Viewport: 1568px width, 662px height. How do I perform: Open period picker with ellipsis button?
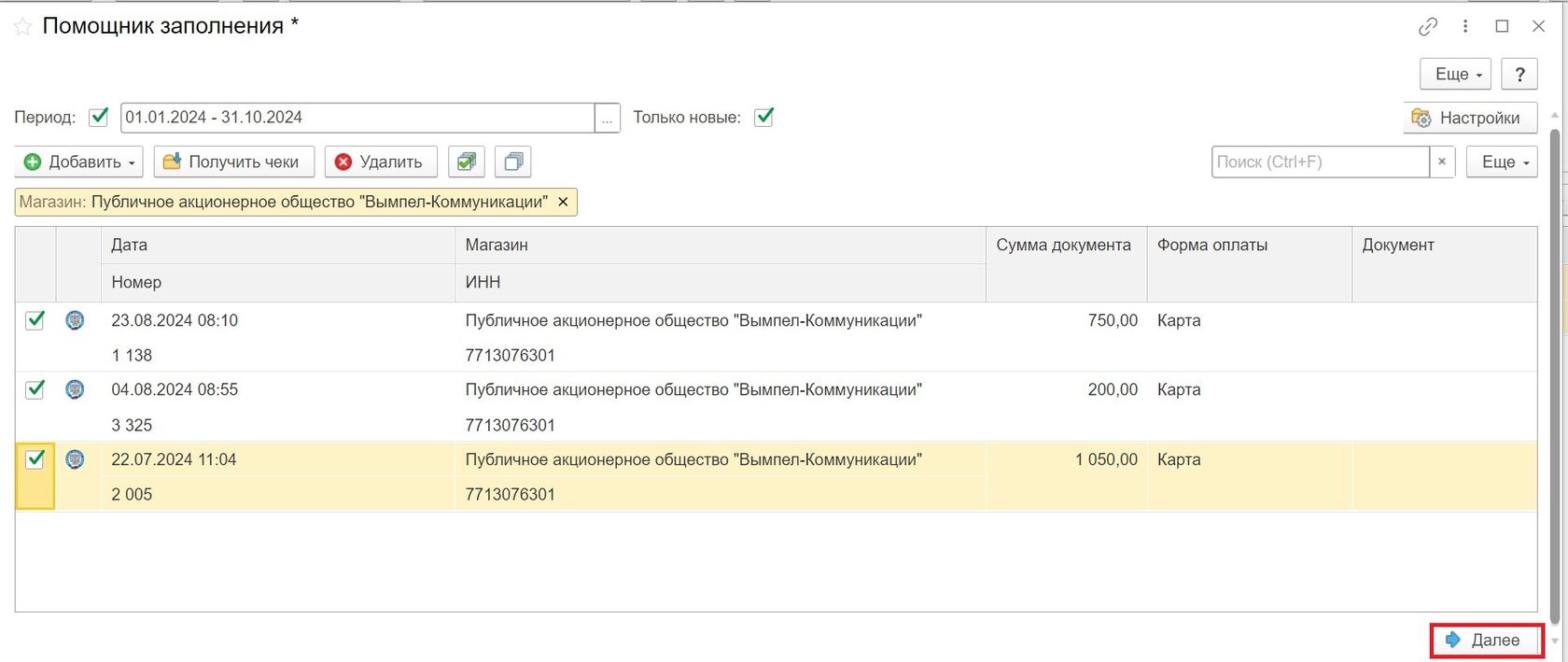[608, 119]
